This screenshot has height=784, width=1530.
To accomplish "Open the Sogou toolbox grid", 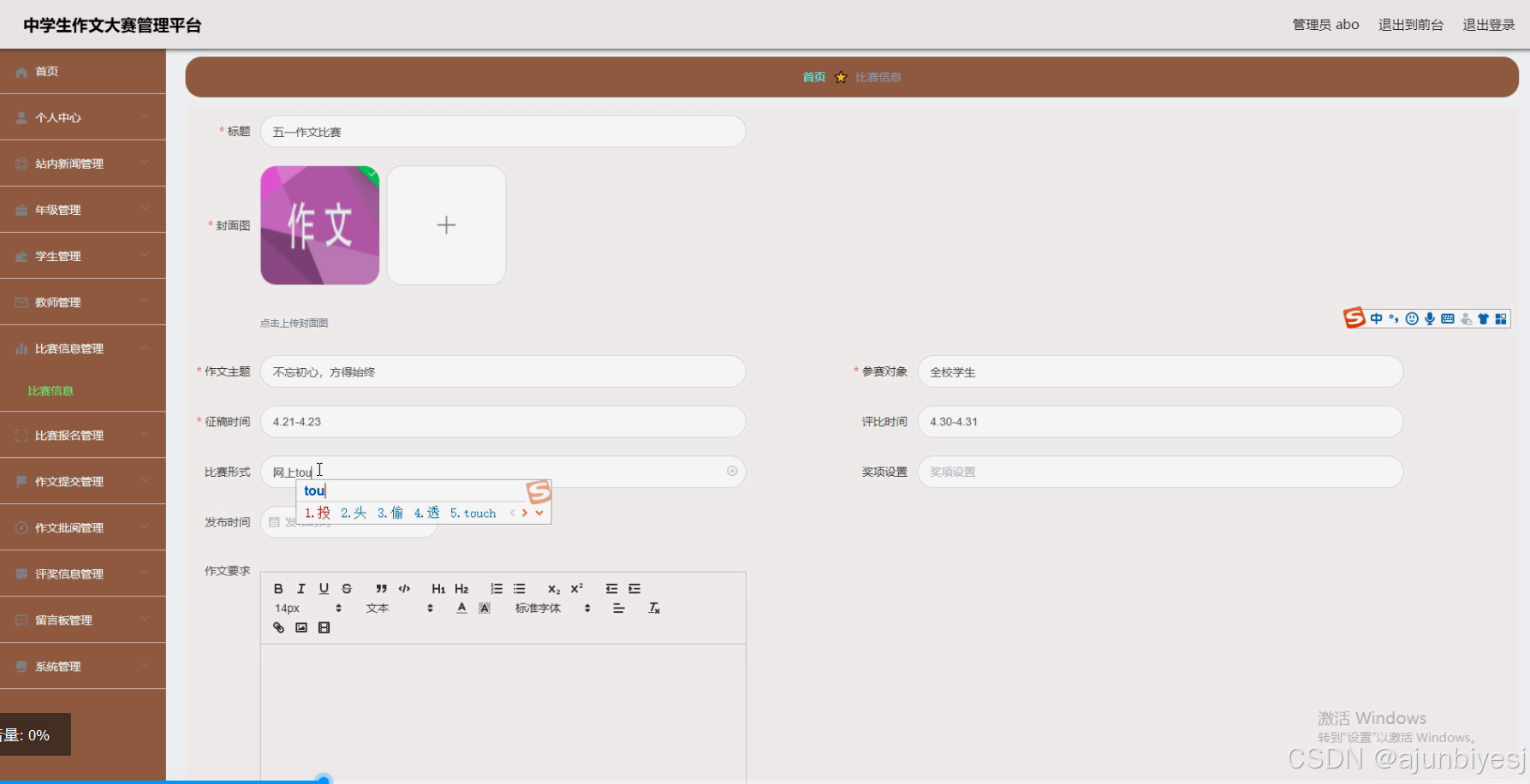I will (x=1501, y=319).
